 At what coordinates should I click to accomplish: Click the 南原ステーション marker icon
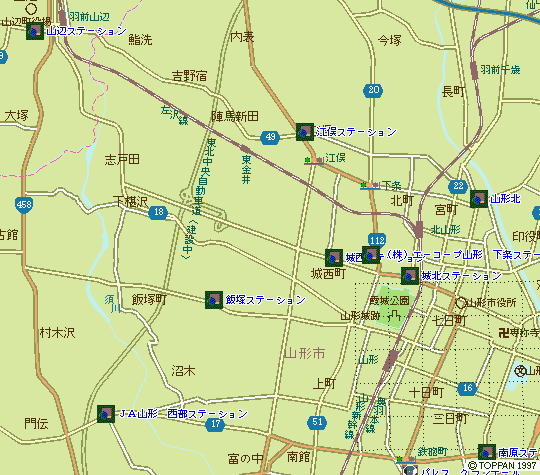(x=487, y=453)
